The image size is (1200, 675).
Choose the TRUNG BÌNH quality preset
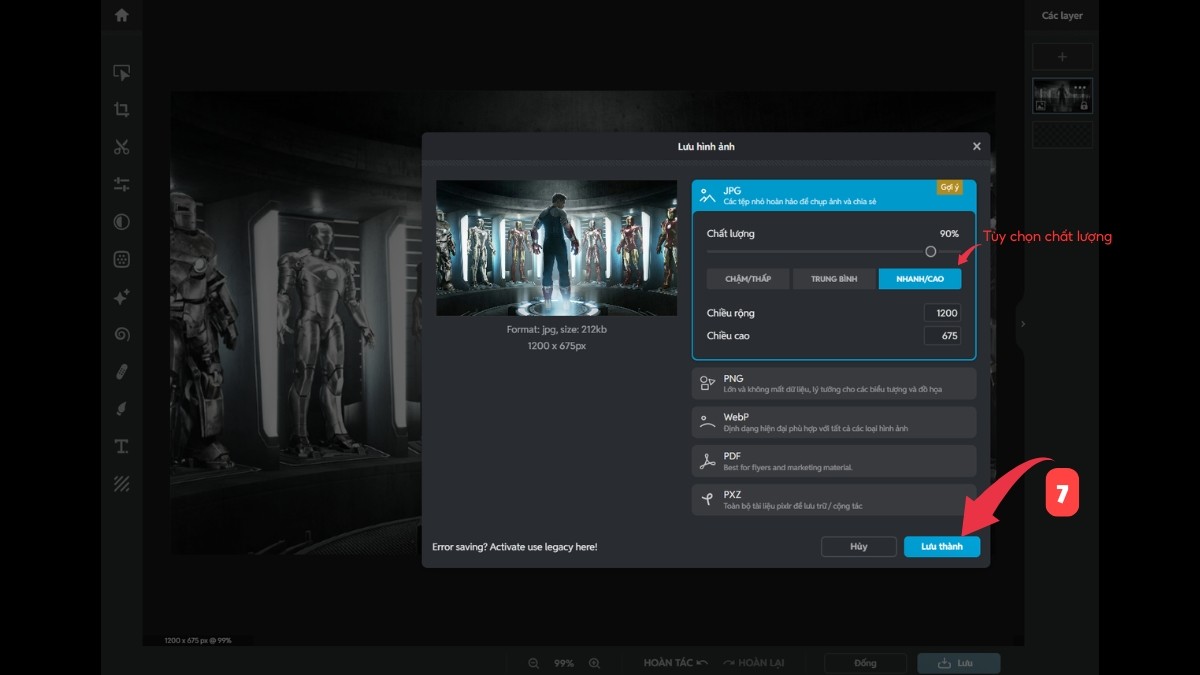click(834, 279)
